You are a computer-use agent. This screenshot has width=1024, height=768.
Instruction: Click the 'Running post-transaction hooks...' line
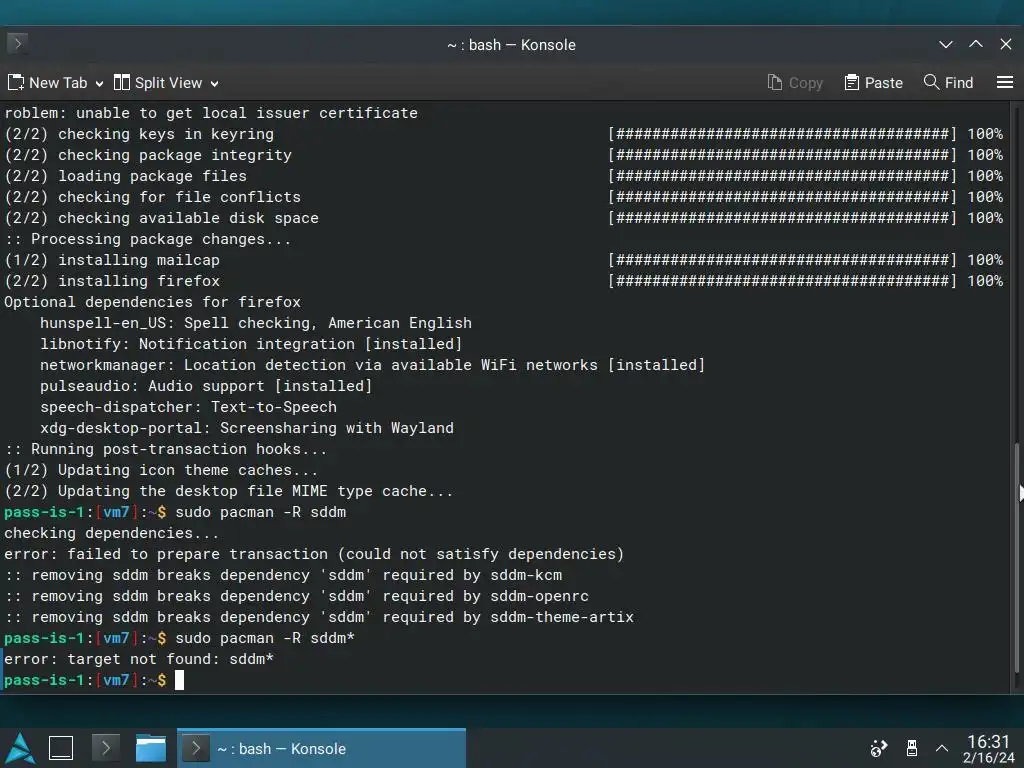click(x=165, y=449)
